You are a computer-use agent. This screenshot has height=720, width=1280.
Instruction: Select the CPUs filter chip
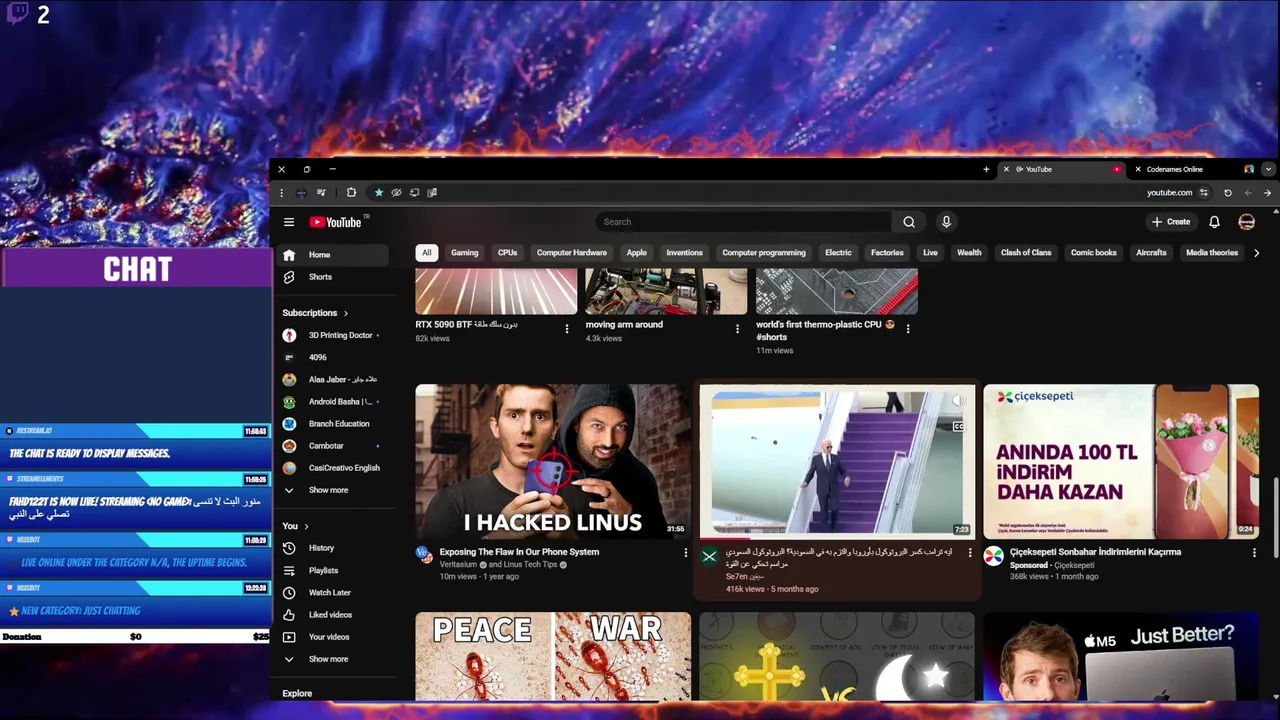coord(507,253)
